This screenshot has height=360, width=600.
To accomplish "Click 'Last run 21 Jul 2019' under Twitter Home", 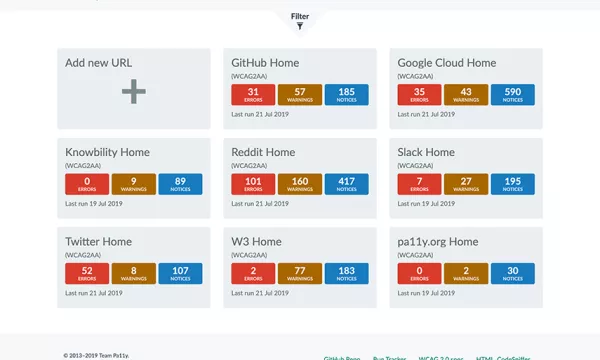I will pyautogui.click(x=94, y=293).
